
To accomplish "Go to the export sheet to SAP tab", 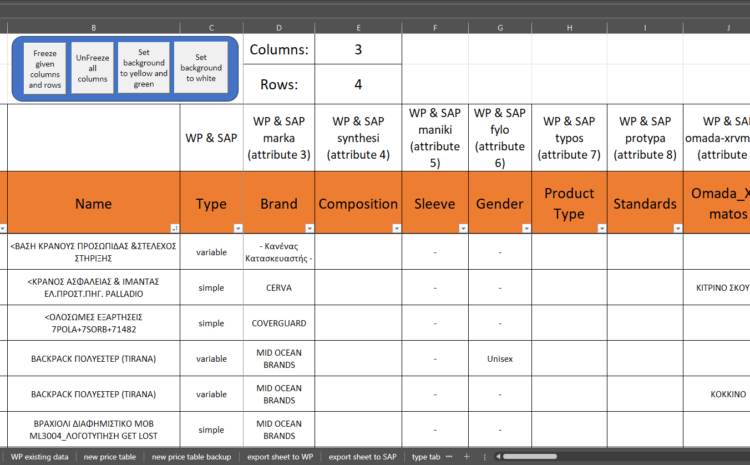I will [x=363, y=457].
